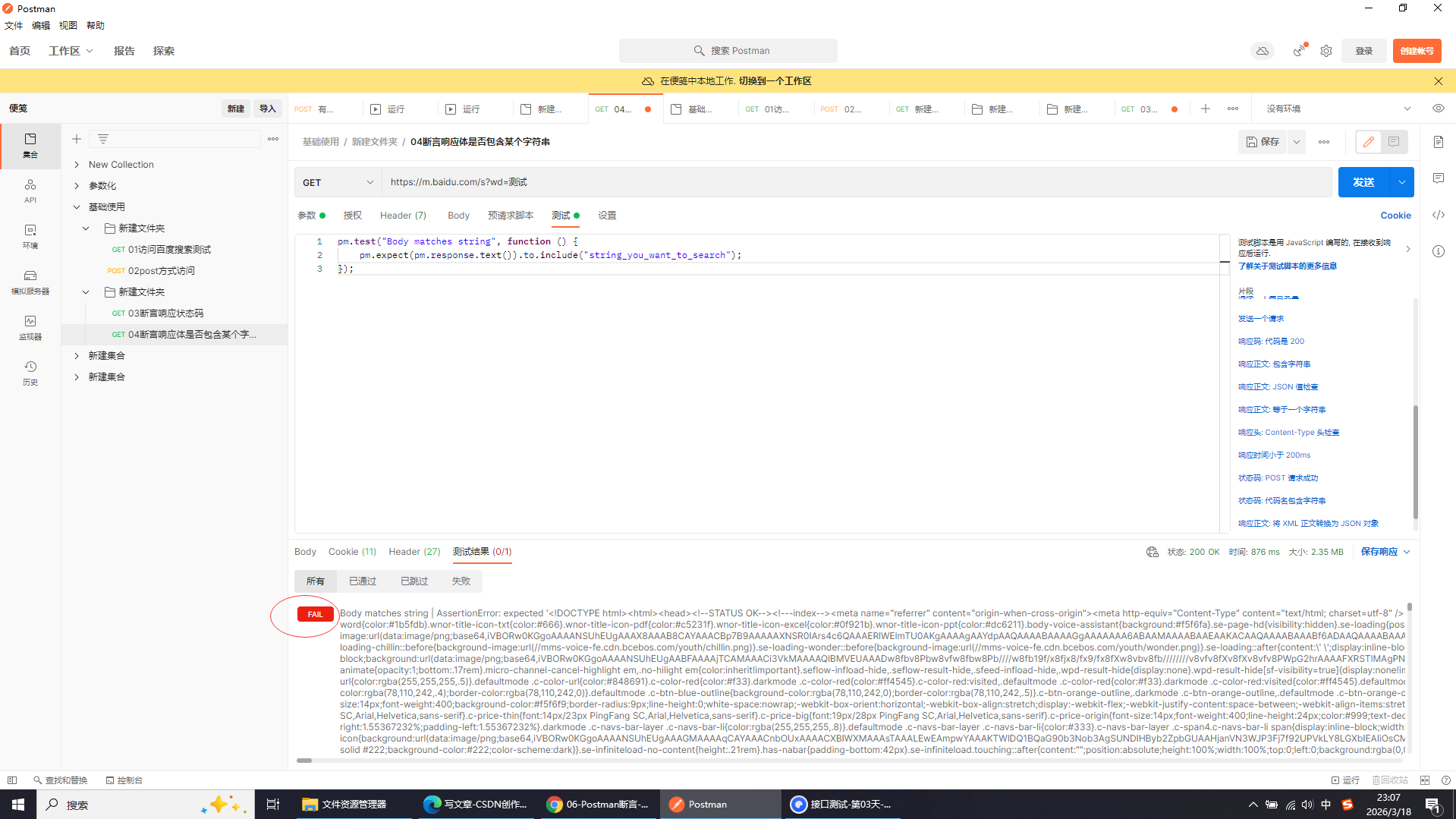Open the 没有环境 environment dropdown
The image size is (1456, 819).
[1338, 109]
